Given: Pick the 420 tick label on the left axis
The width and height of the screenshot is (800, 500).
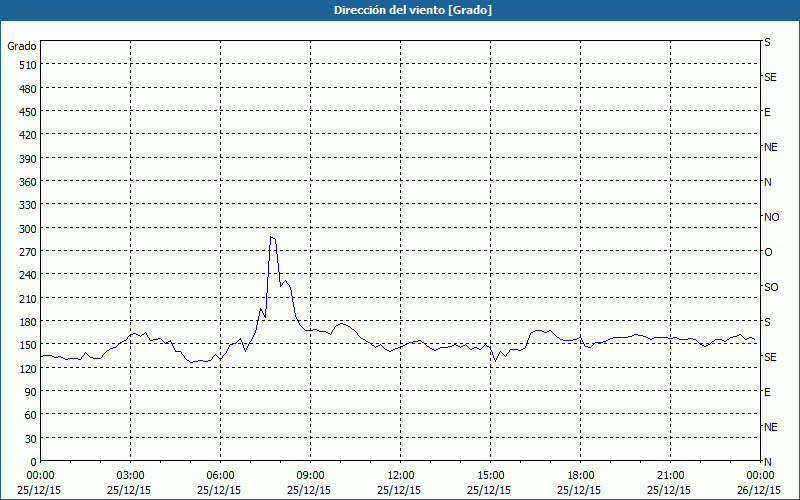Looking at the screenshot, I should tap(28, 135).
